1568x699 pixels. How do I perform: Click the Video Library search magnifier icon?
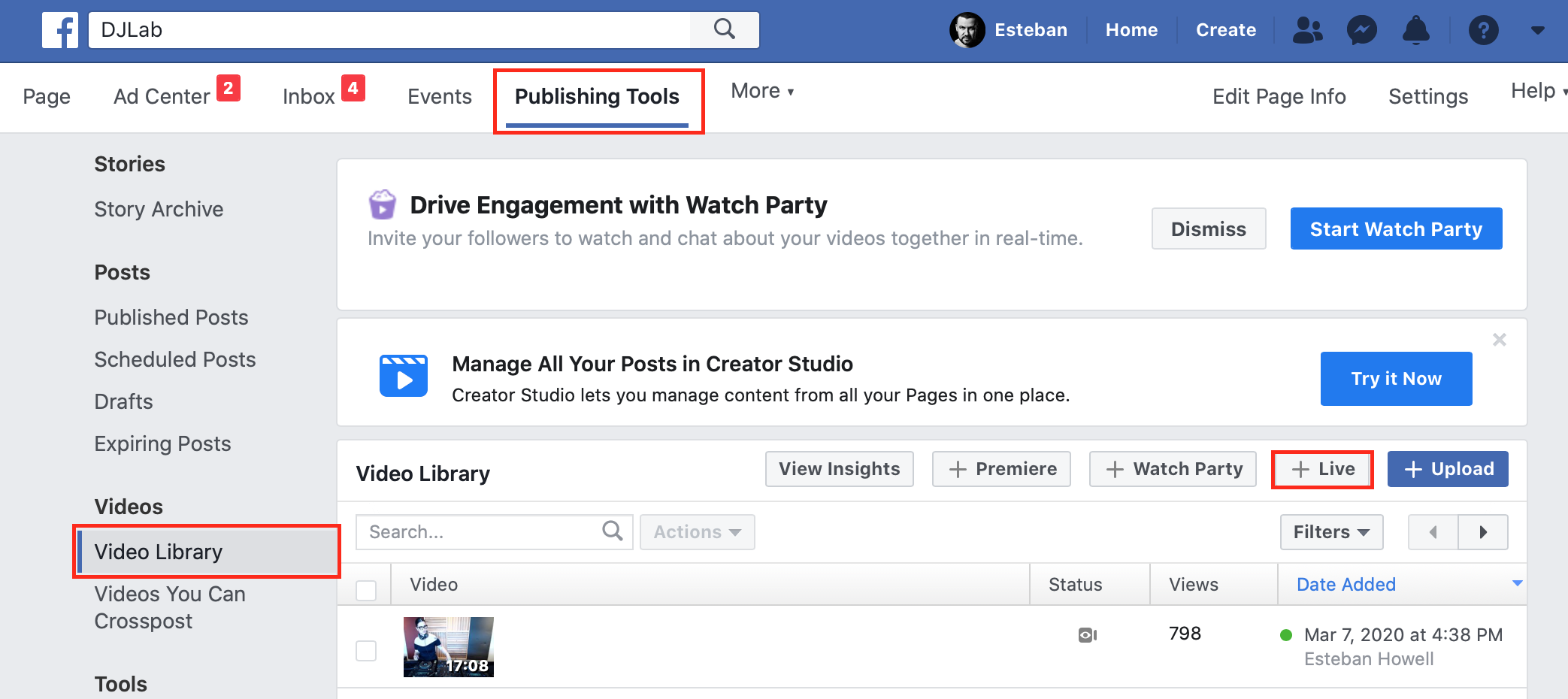[x=613, y=531]
